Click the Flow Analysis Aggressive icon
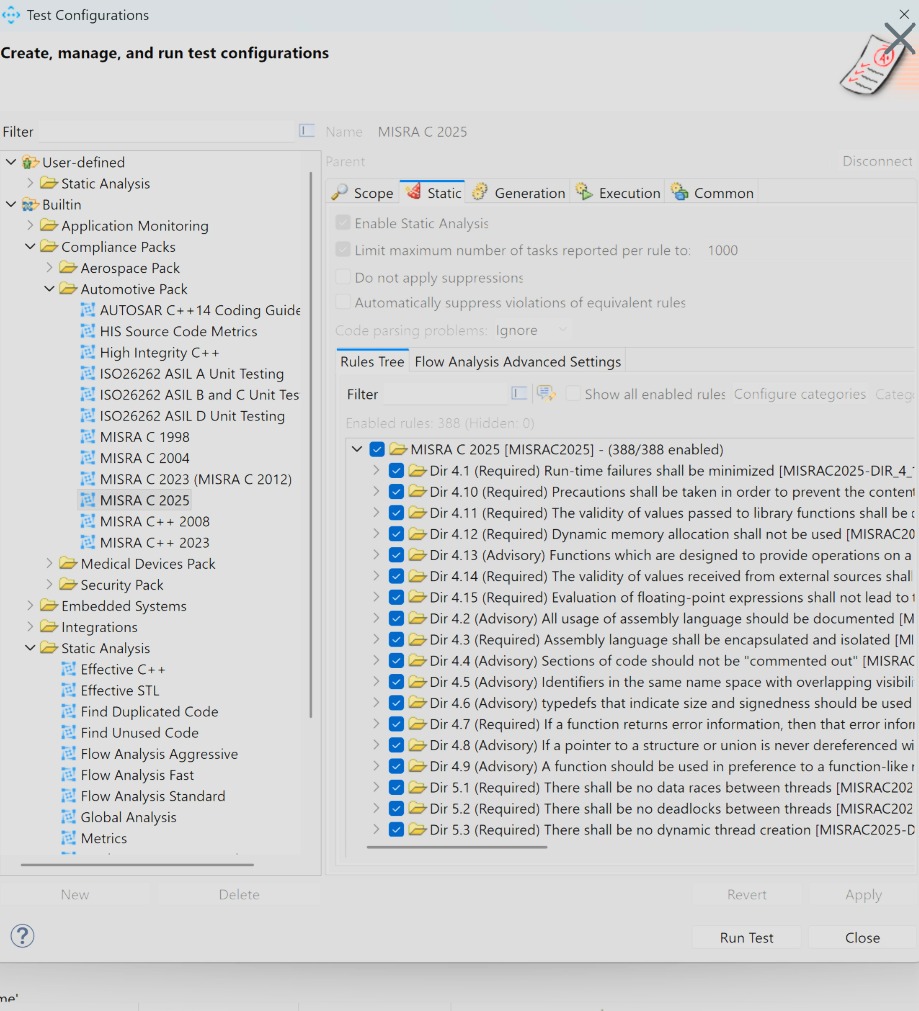919x1011 pixels. (x=68, y=754)
